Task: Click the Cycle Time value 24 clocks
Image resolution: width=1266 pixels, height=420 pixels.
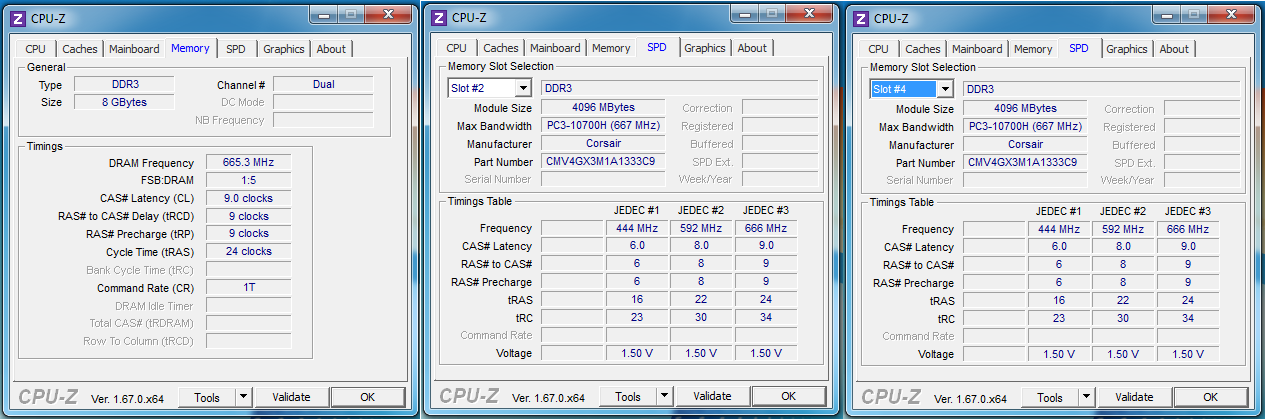Action: tap(249, 252)
